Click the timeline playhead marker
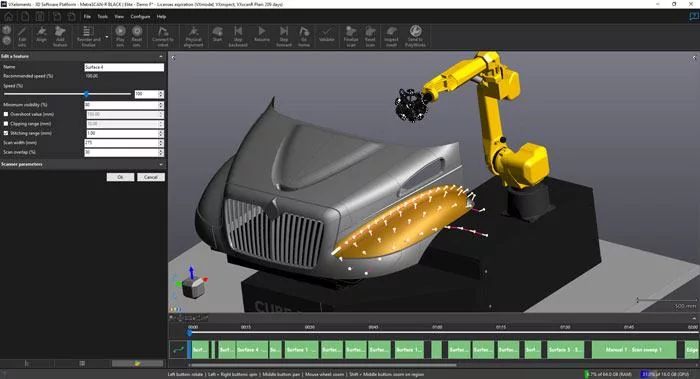Viewport: 700px width, 379px height. [190, 332]
